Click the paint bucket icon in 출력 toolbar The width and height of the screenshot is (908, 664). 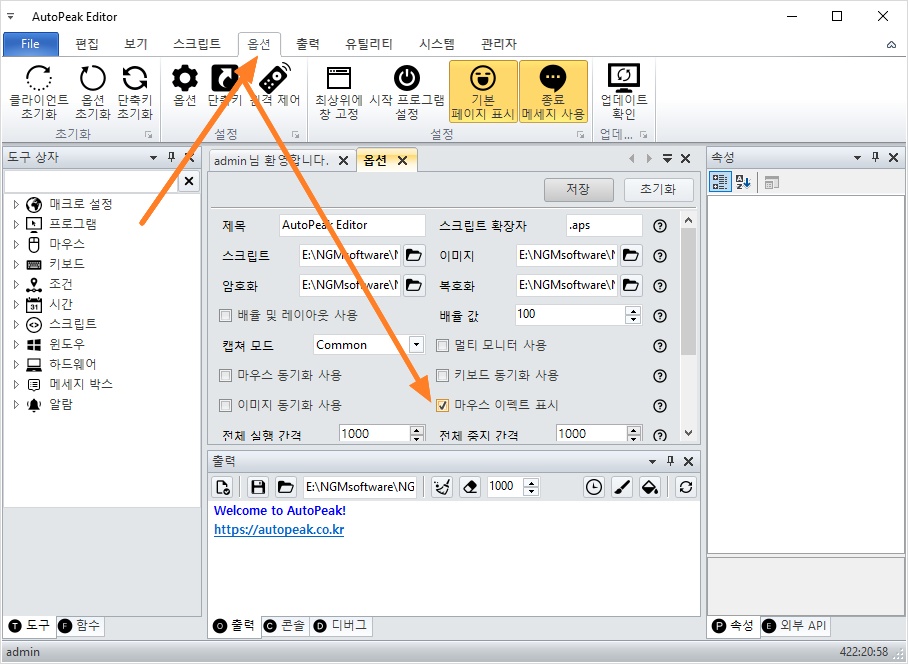tap(650, 487)
